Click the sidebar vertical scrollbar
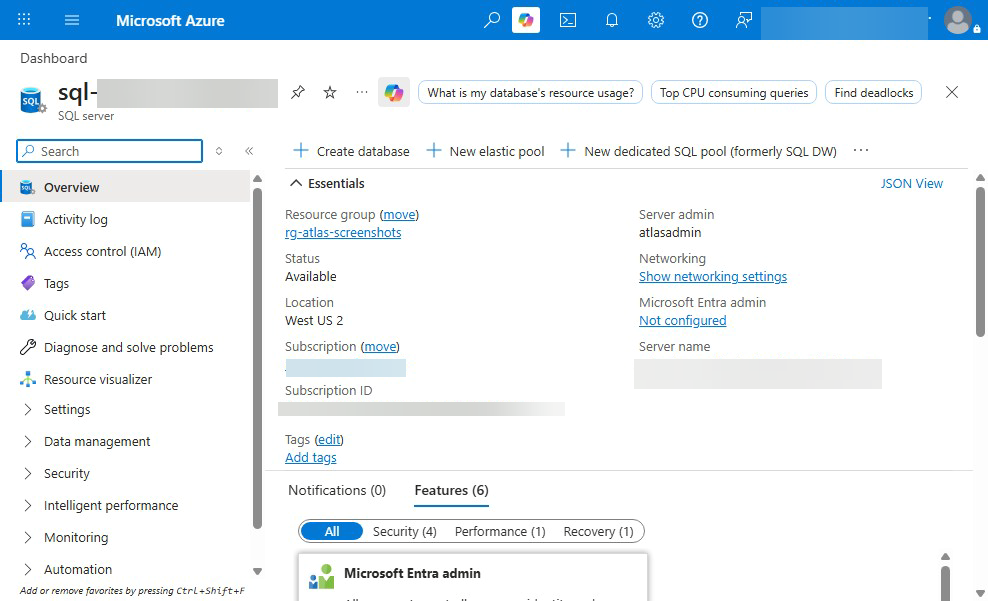Viewport: 988px width, 601px height. point(257,358)
